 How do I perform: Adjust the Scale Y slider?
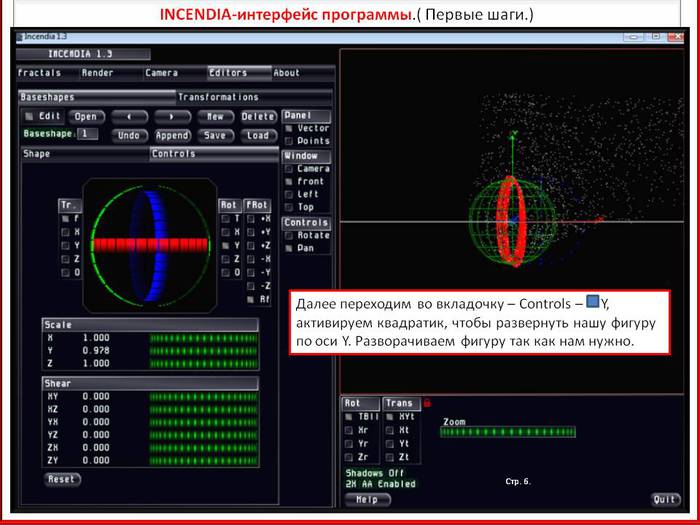pos(204,351)
